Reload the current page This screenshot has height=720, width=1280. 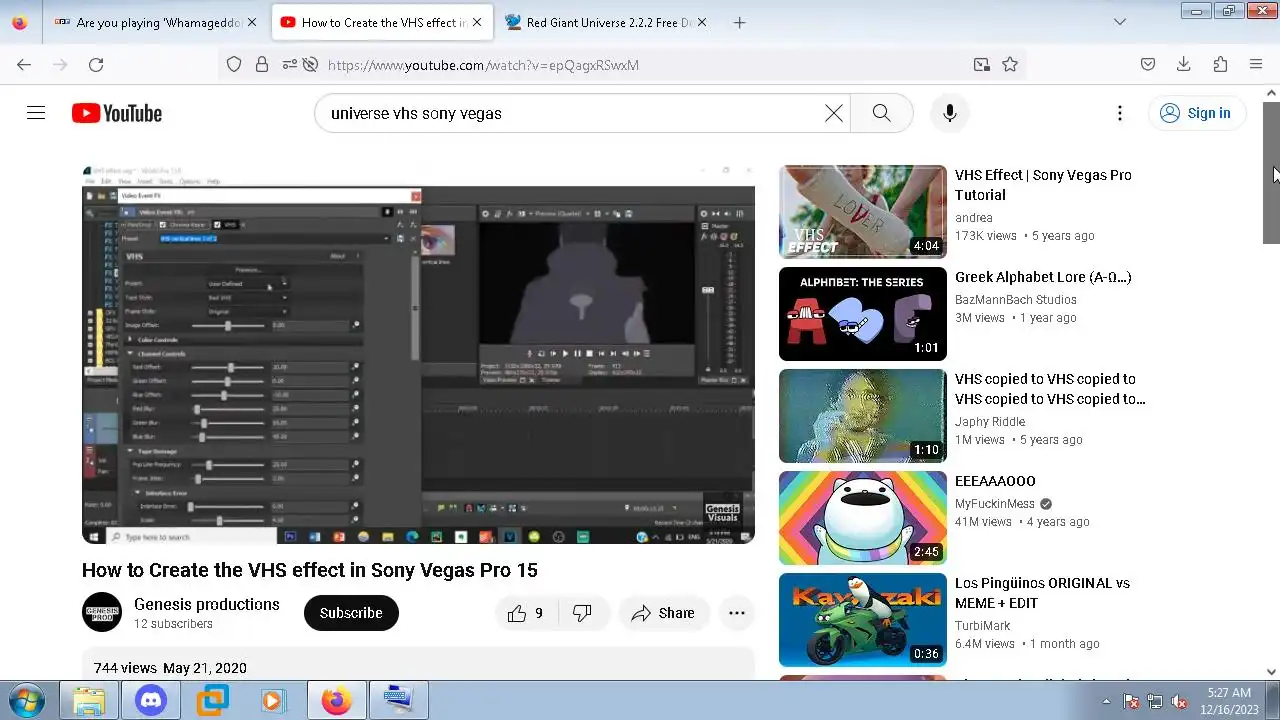[x=96, y=64]
